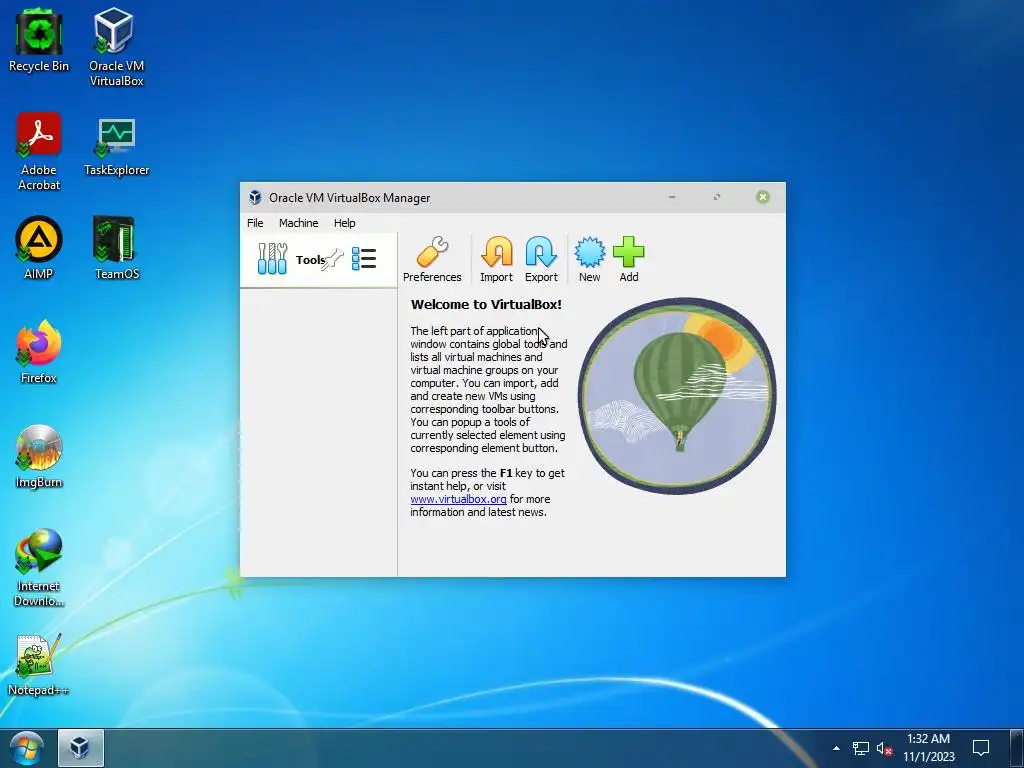Open the Preferences toolbar button
This screenshot has width=1024, height=768.
point(432,259)
